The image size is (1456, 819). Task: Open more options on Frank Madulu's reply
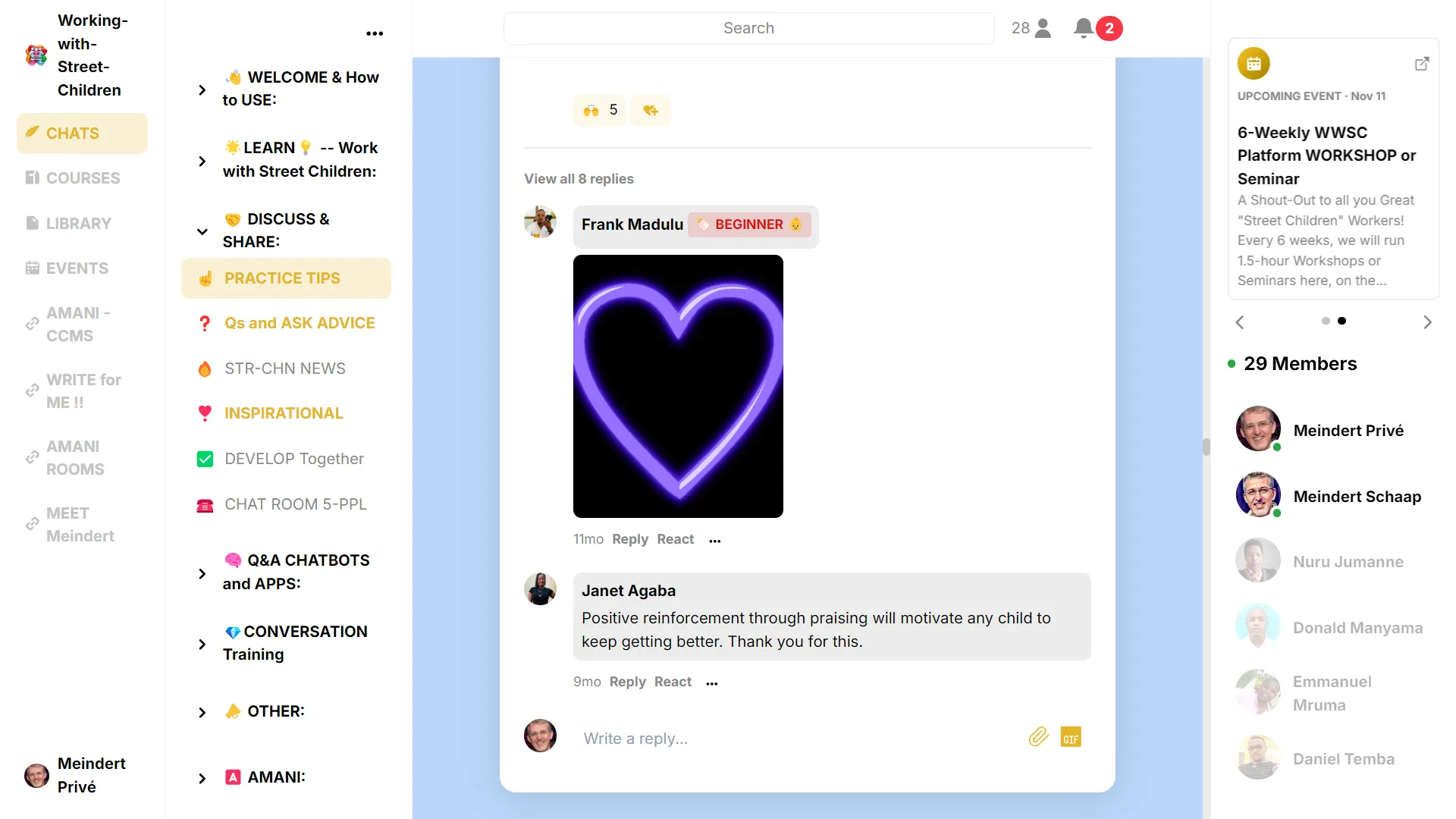pyautogui.click(x=714, y=540)
